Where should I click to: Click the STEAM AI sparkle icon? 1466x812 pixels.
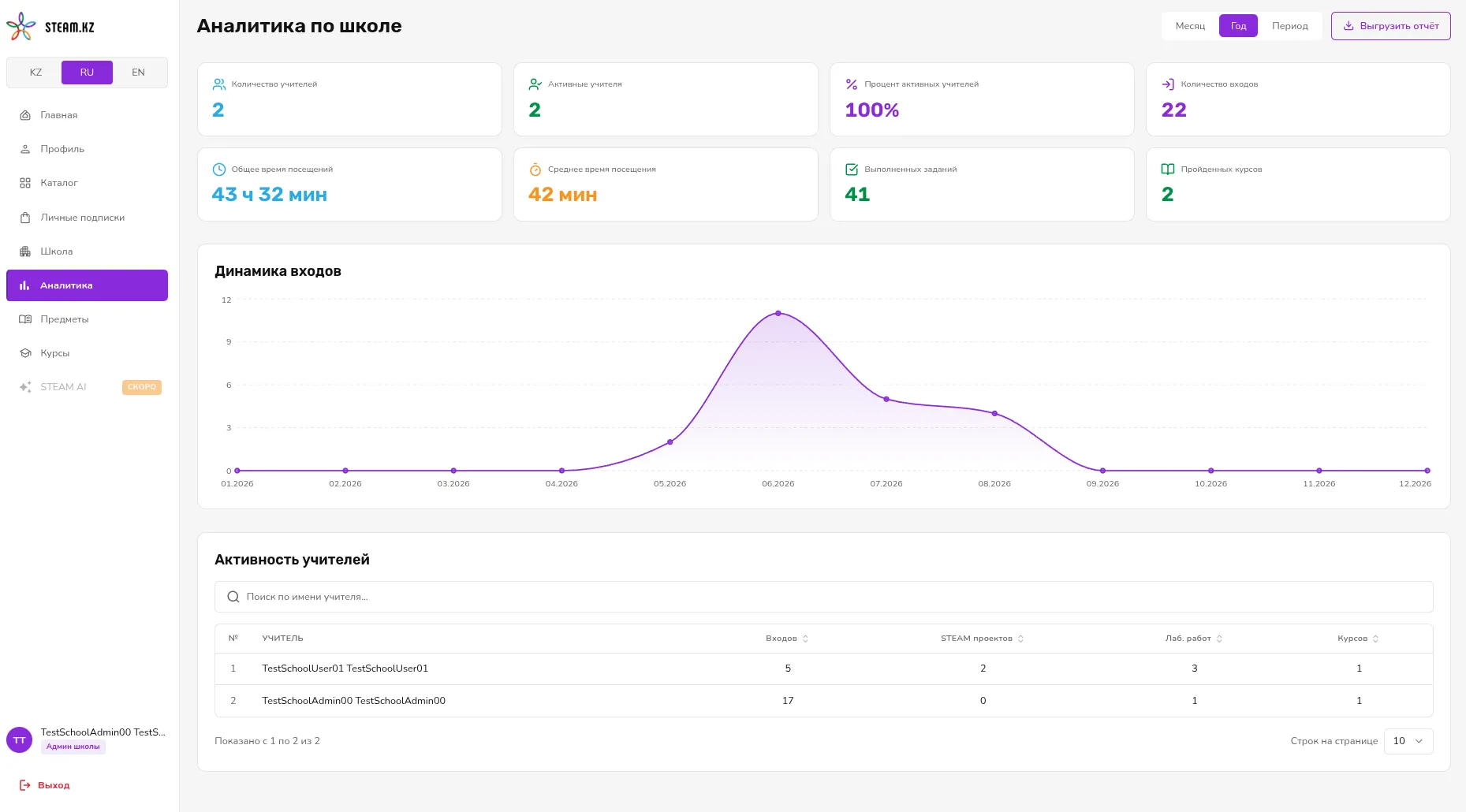tap(25, 387)
